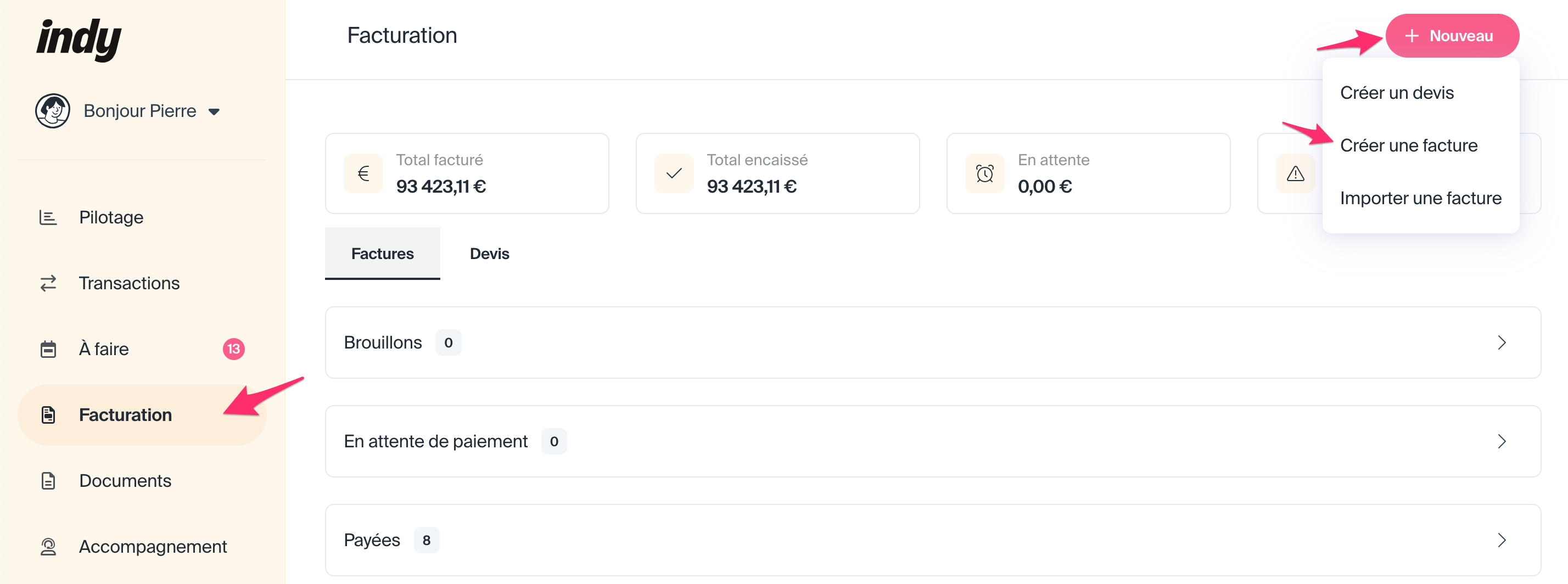This screenshot has height=584, width=1568.
Task: Select Importer une facture option
Action: coord(1420,198)
